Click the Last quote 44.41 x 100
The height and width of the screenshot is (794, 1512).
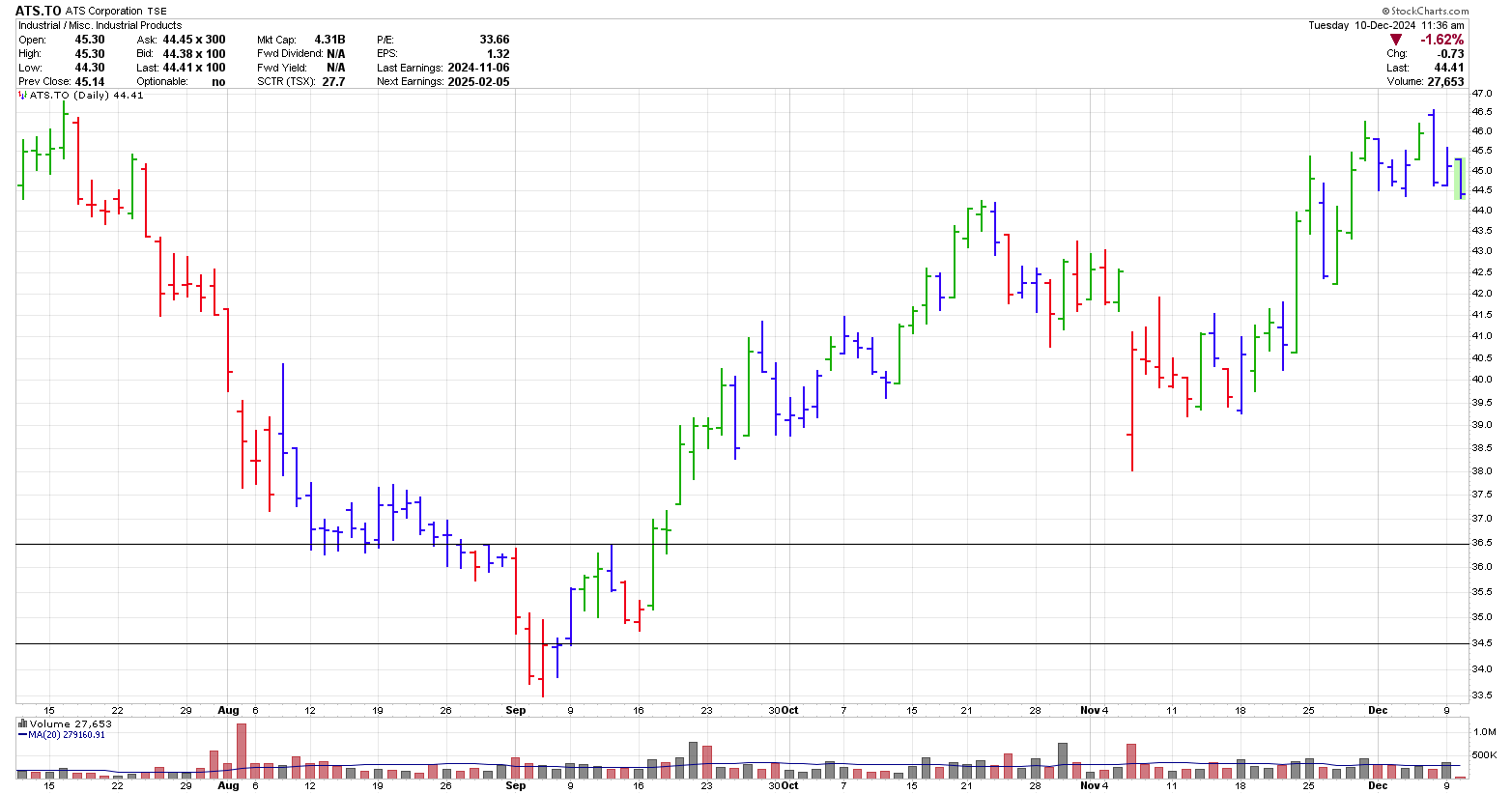(x=194, y=68)
